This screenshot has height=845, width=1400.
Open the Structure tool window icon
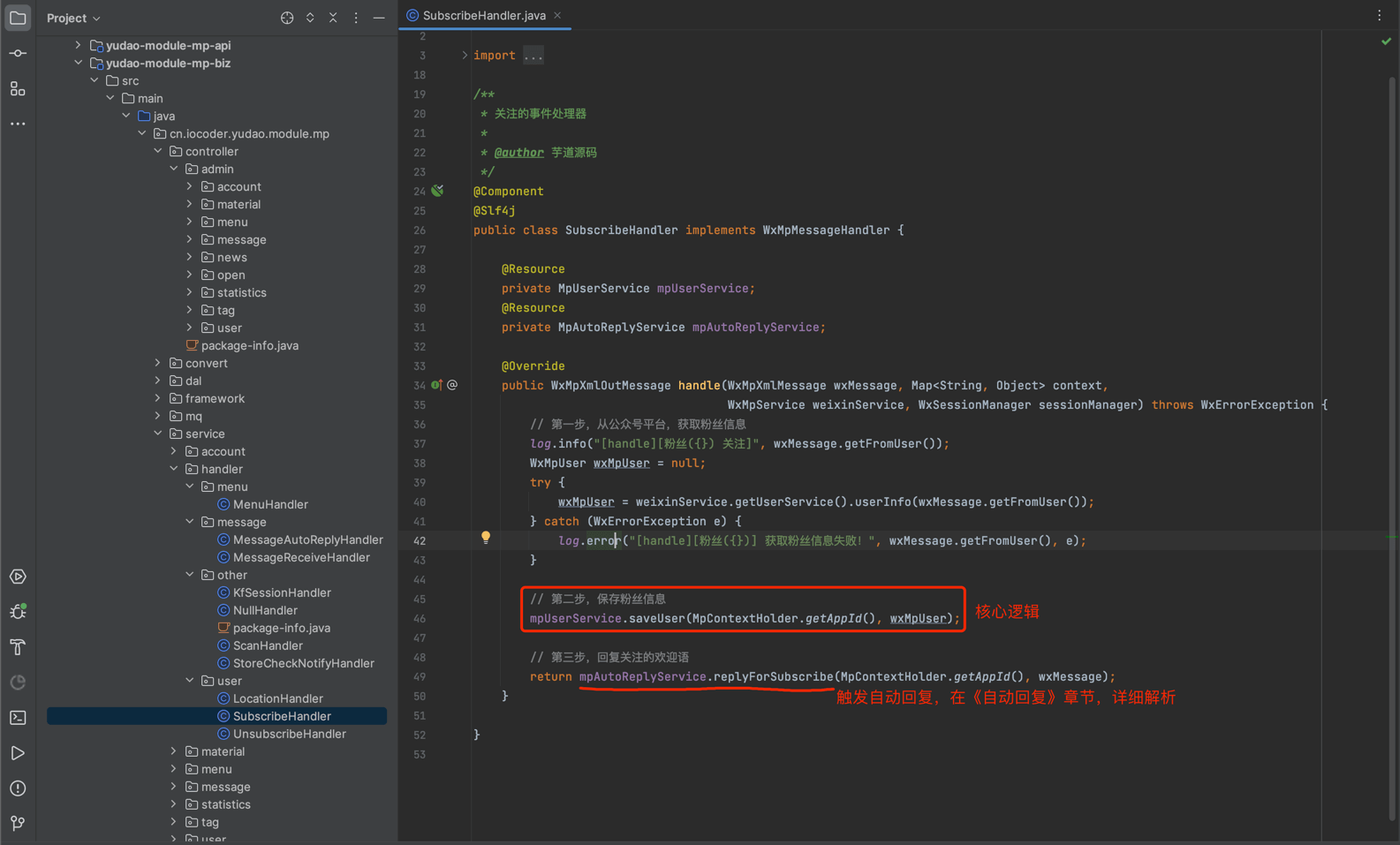[x=18, y=88]
